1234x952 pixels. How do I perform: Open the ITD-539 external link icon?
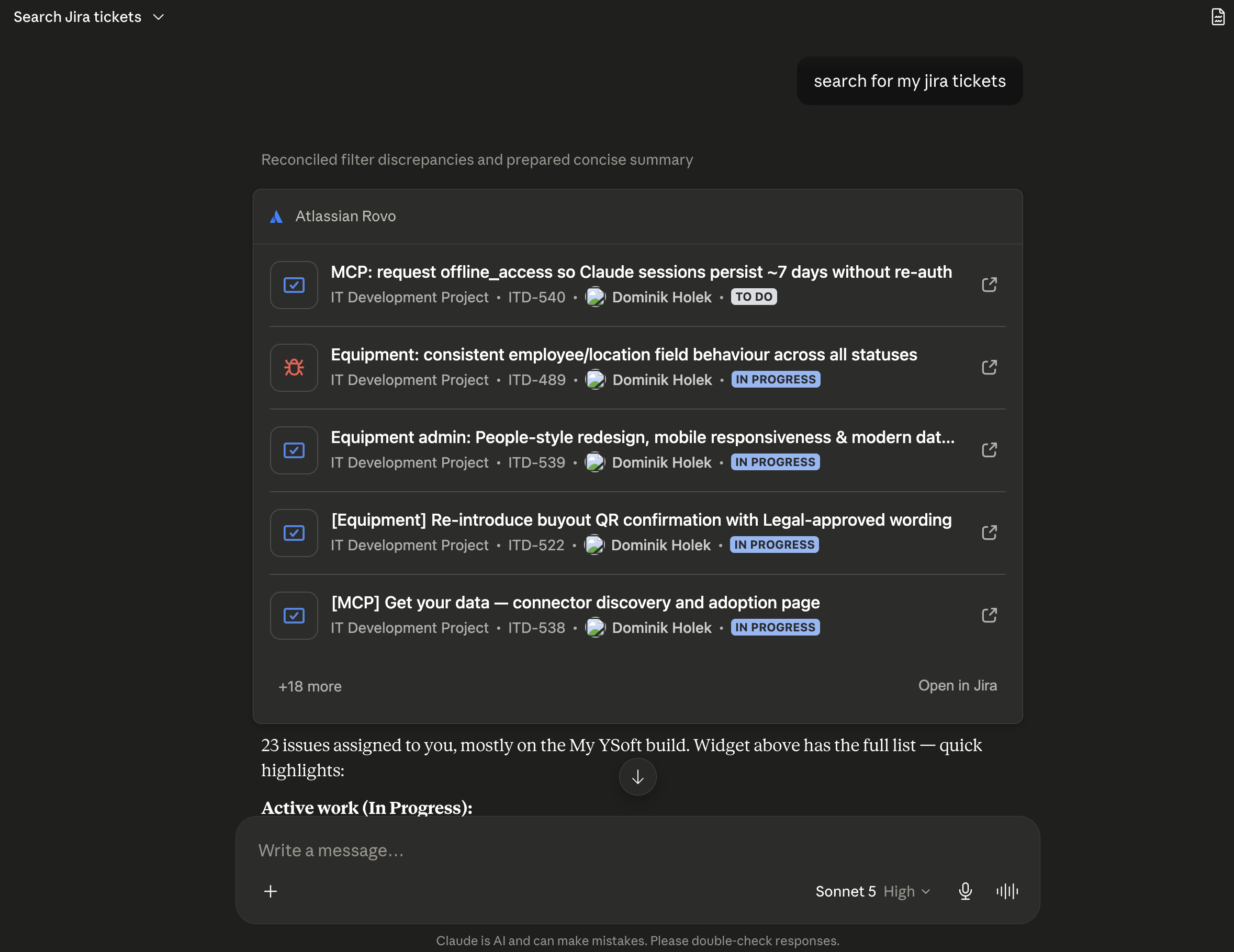[x=989, y=450]
